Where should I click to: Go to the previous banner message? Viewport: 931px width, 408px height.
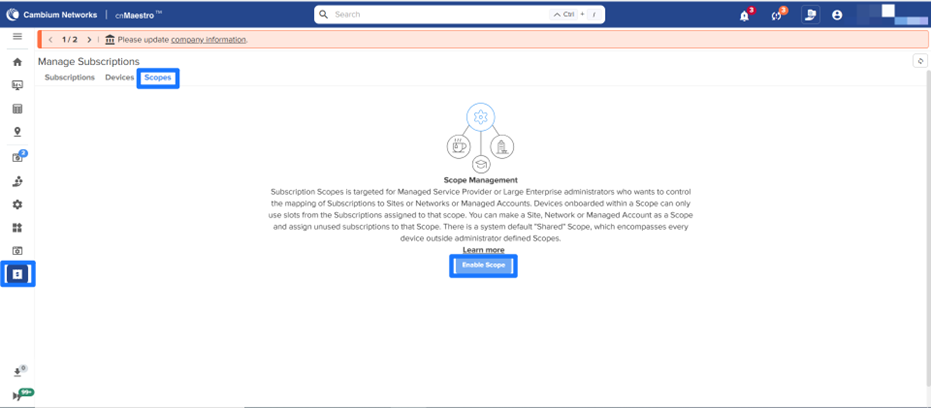[x=51, y=39]
